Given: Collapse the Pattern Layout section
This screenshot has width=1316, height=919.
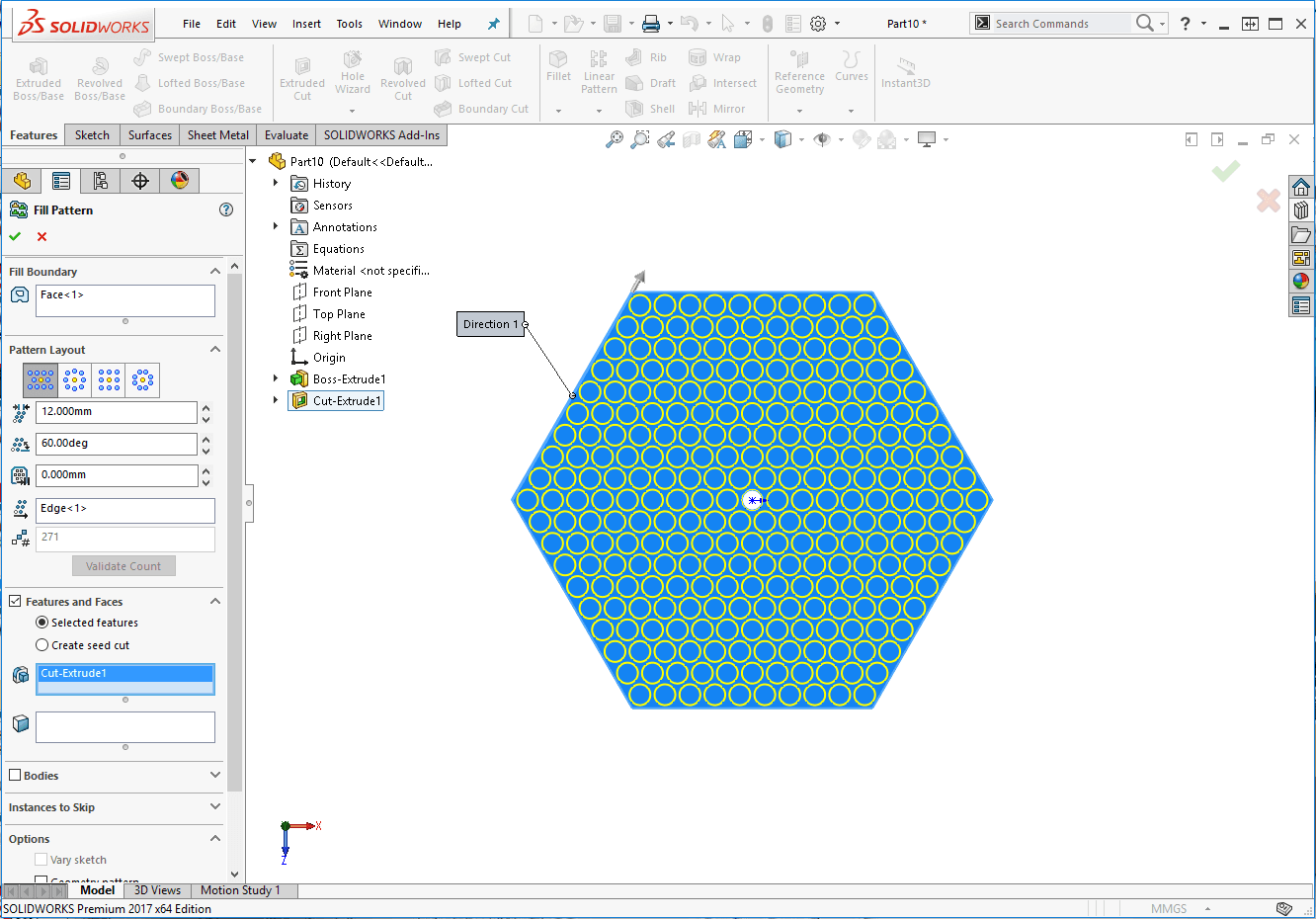Looking at the screenshot, I should tap(215, 350).
